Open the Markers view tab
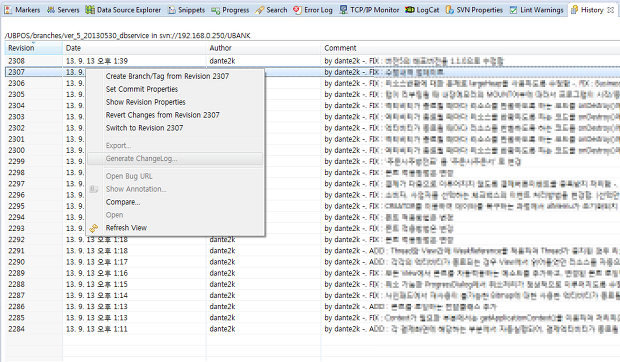620x362 pixels. (23, 10)
